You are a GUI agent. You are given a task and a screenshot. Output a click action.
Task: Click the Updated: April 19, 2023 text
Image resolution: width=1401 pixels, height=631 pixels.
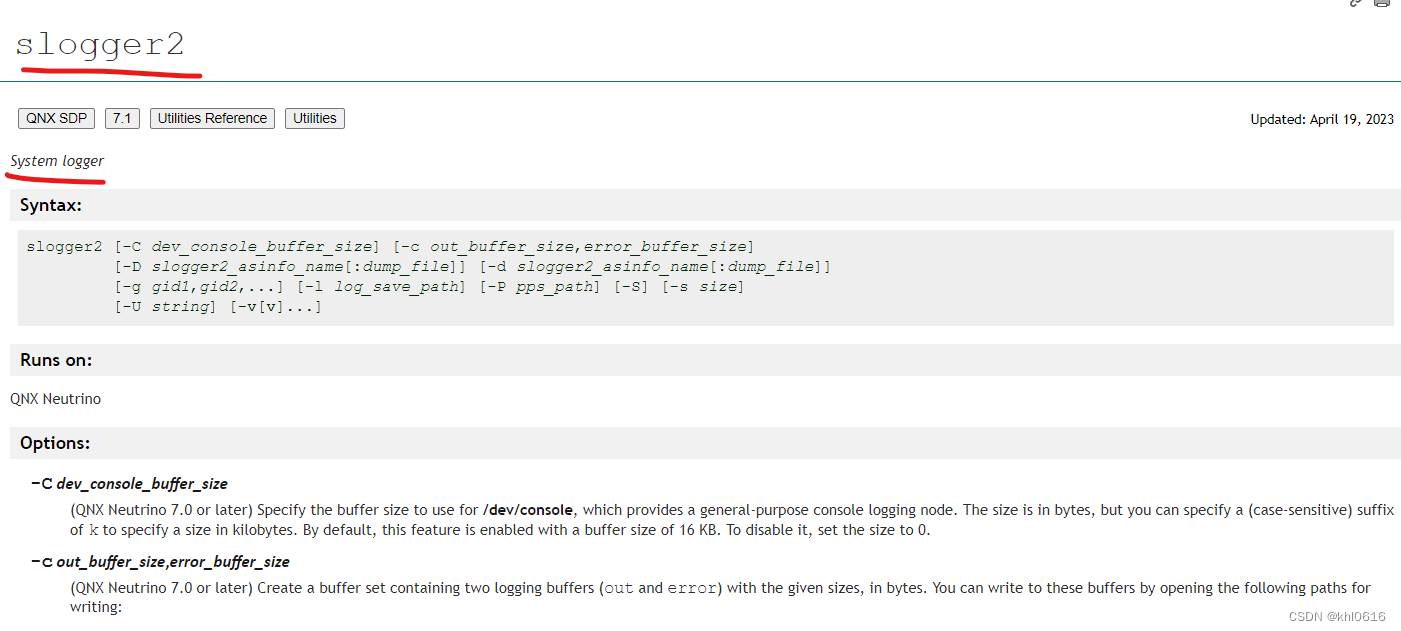pyautogui.click(x=1322, y=119)
